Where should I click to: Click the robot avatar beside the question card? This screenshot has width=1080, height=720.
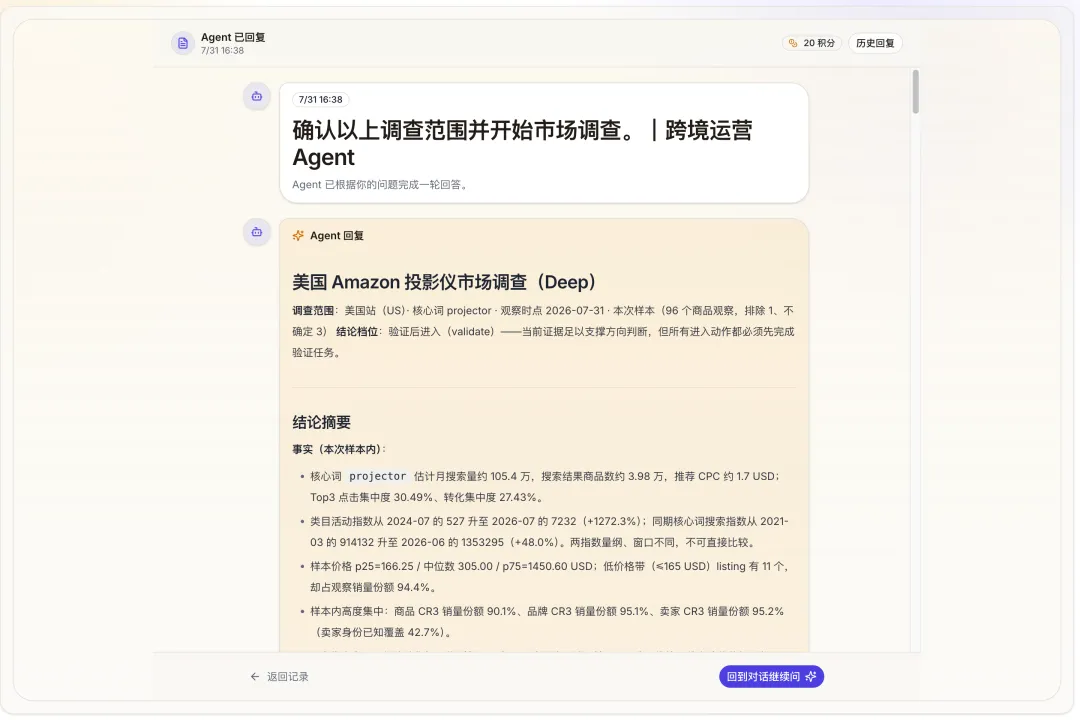tap(257, 96)
